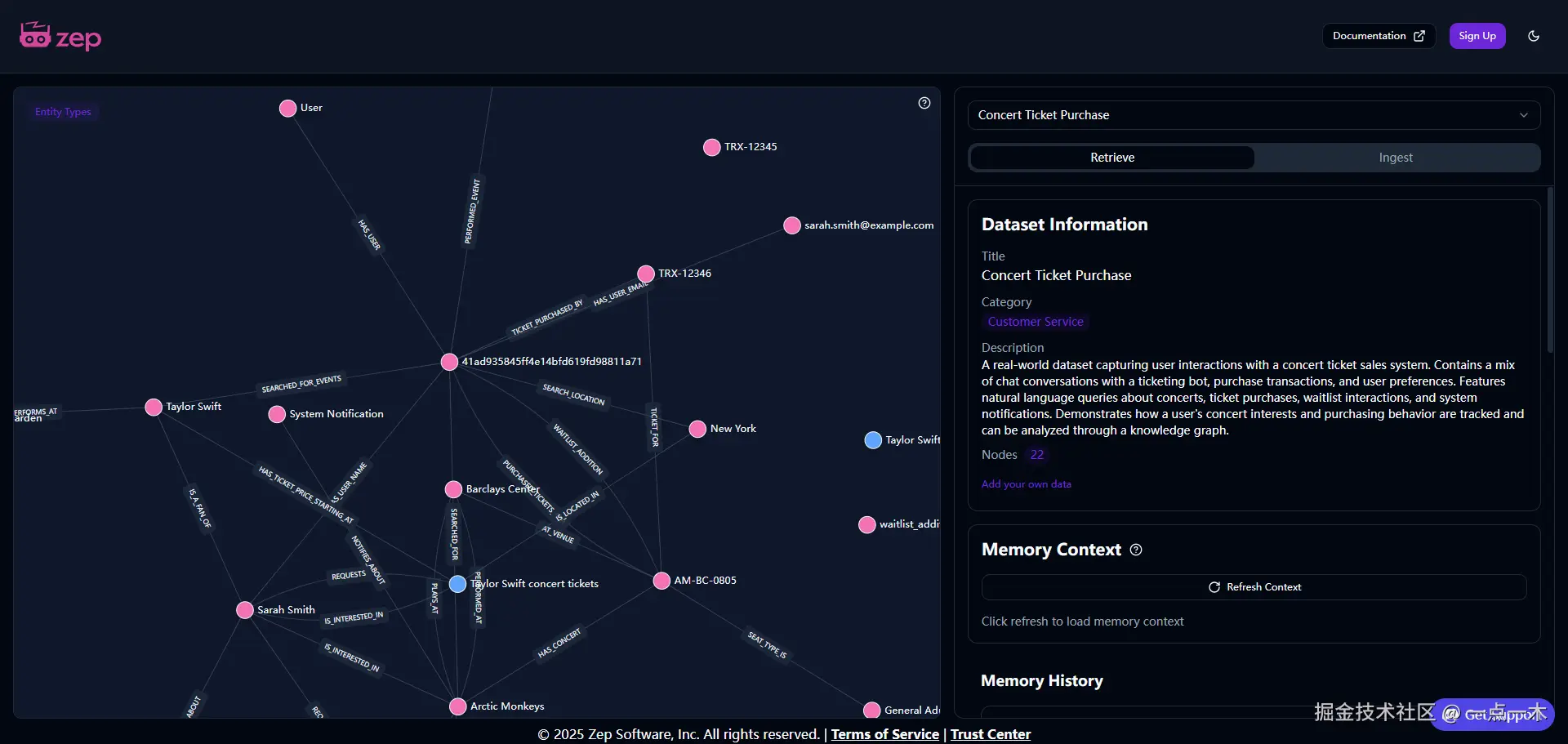Open the Terms of Service link
The image size is (1568, 744).
click(885, 734)
